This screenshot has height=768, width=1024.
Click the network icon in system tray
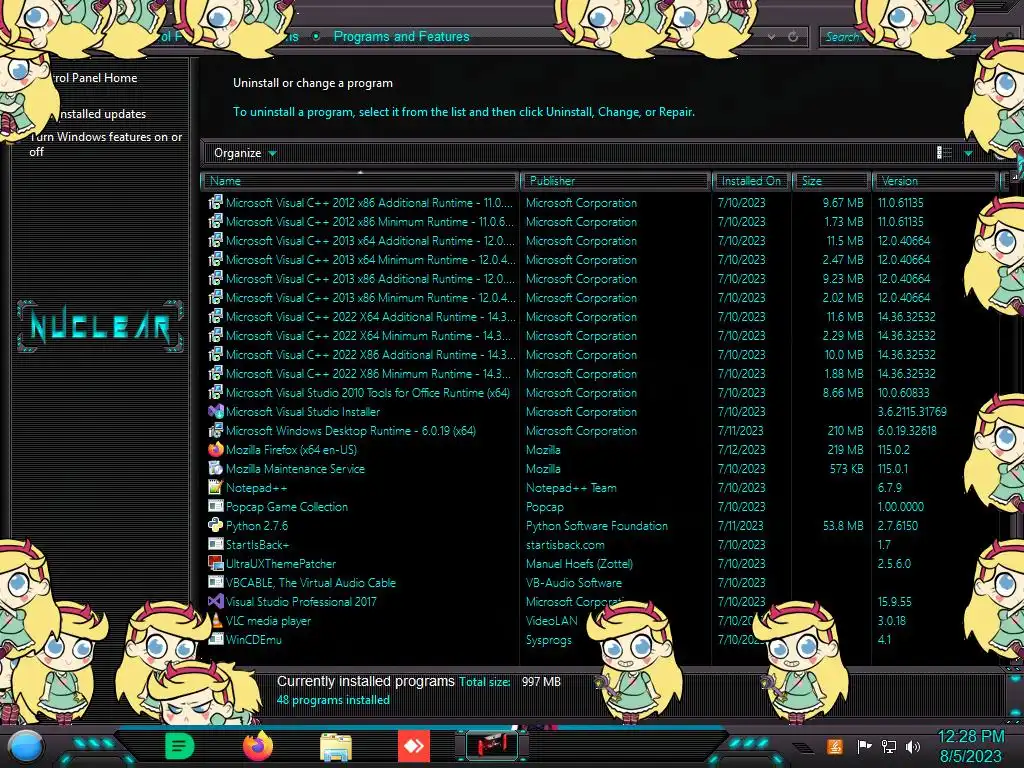(x=889, y=746)
